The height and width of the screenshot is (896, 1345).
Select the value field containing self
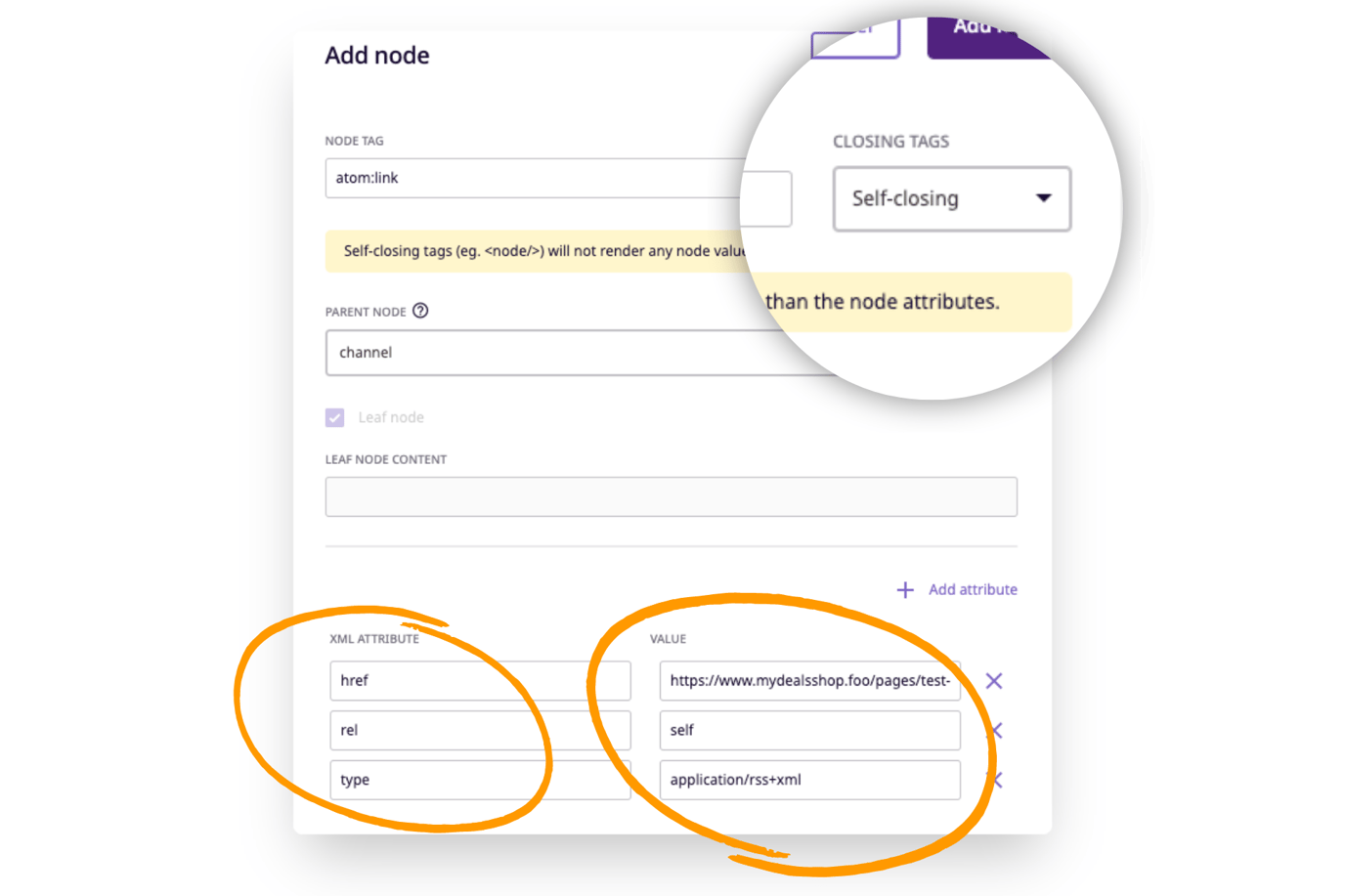(809, 731)
